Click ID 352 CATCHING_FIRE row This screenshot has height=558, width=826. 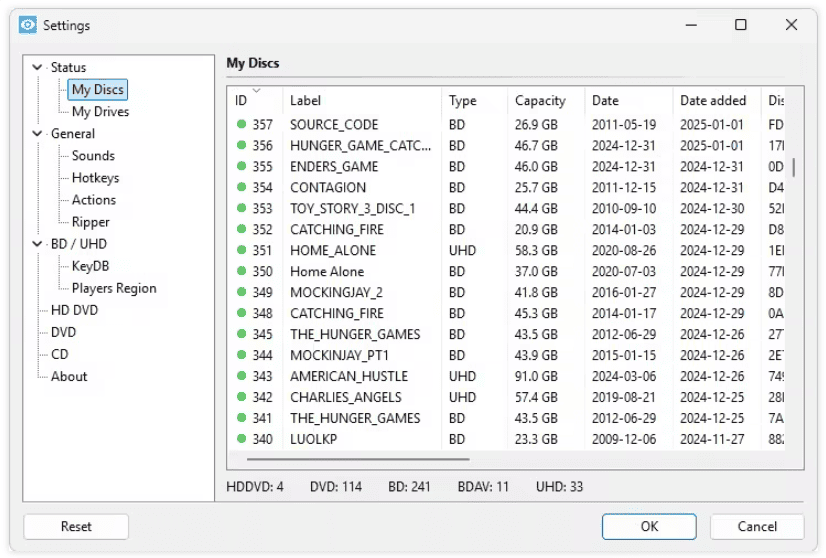click(506, 229)
